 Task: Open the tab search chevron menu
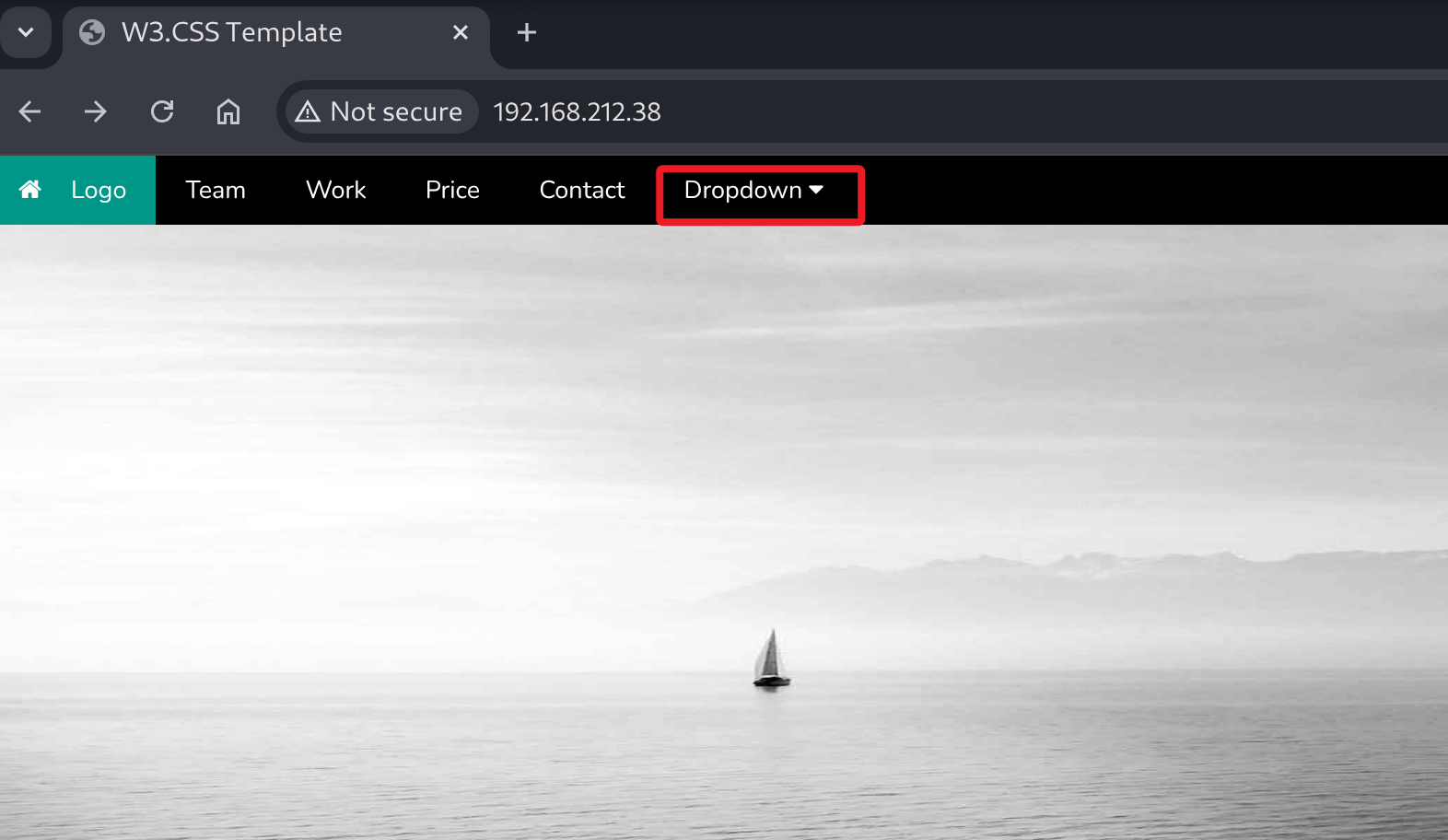click(x=26, y=33)
